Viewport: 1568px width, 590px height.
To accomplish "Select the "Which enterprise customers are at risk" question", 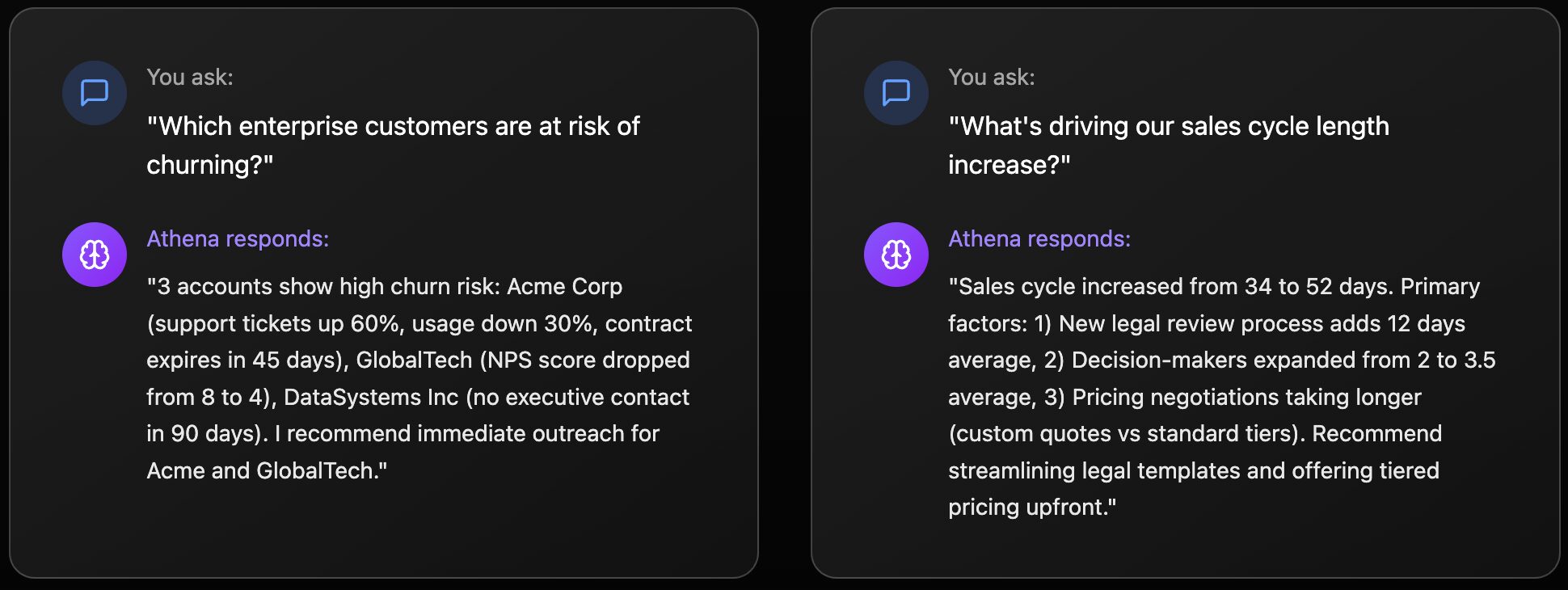I will (x=393, y=127).
